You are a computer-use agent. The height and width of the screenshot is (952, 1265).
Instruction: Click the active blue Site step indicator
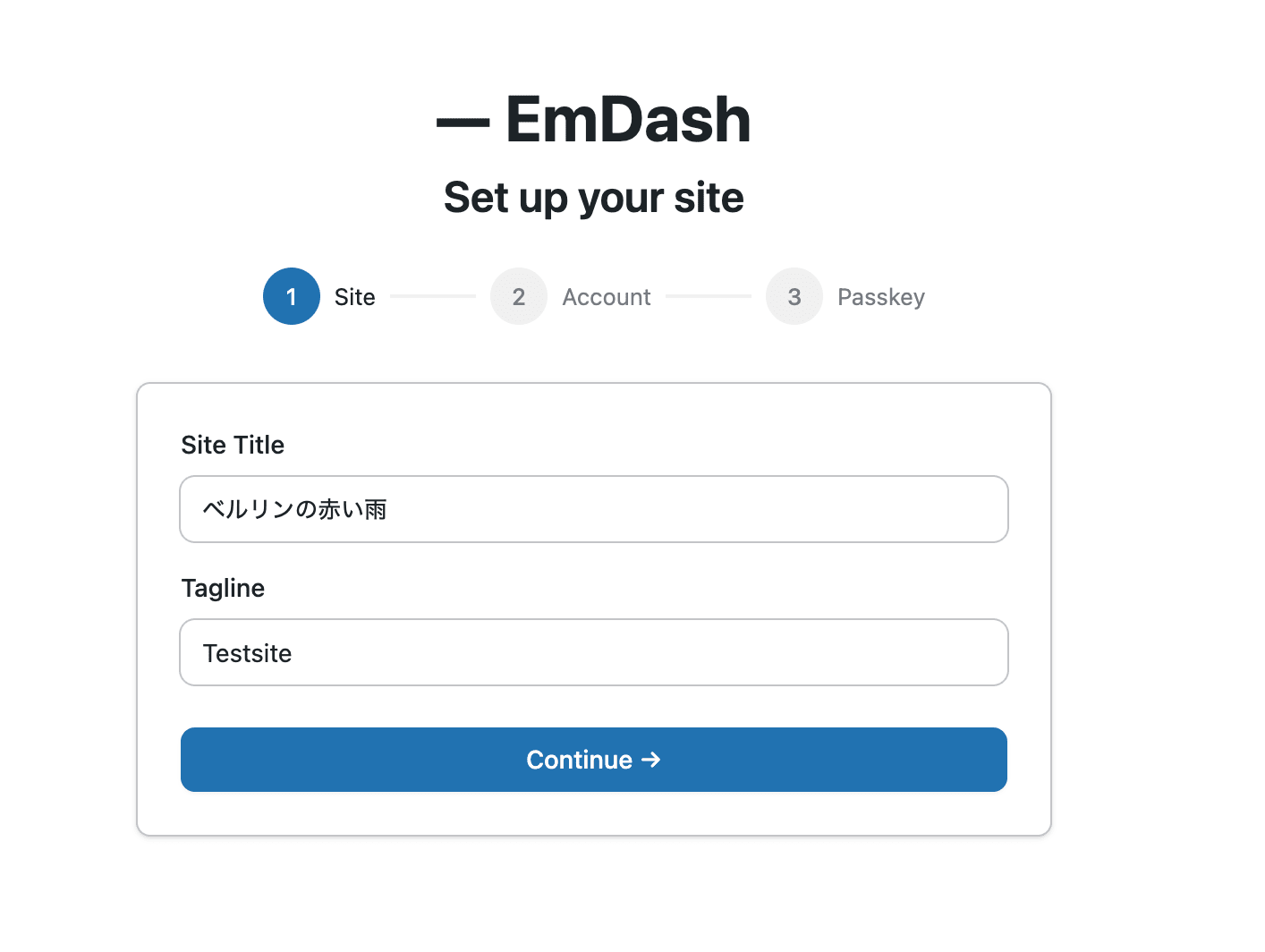291,296
